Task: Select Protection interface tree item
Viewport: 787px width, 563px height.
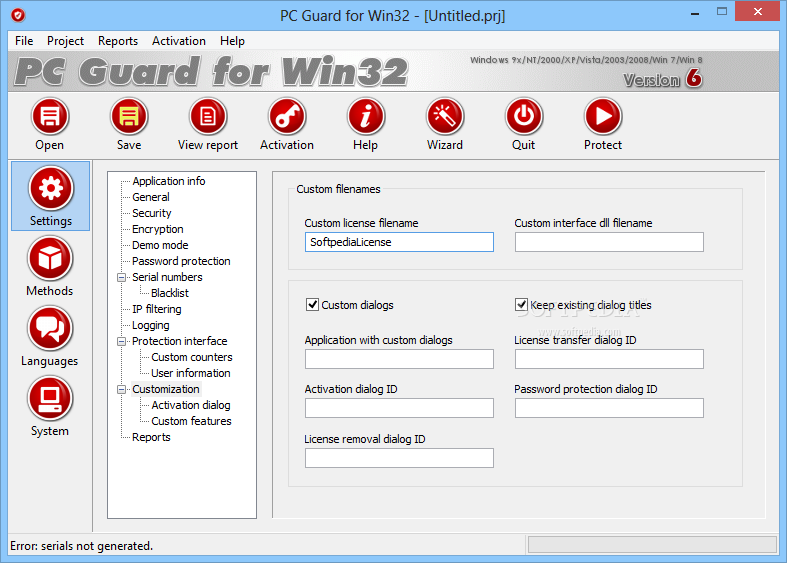Action: tap(180, 341)
